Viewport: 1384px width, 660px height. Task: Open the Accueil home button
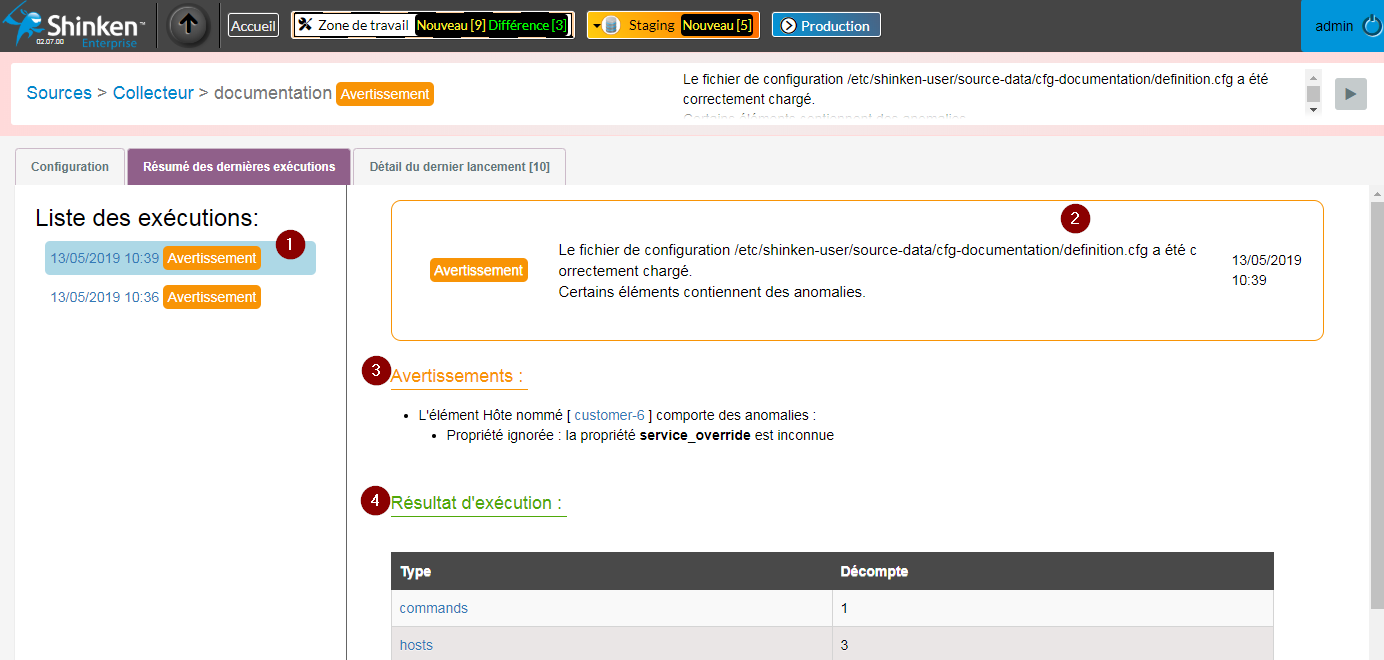coord(253,26)
